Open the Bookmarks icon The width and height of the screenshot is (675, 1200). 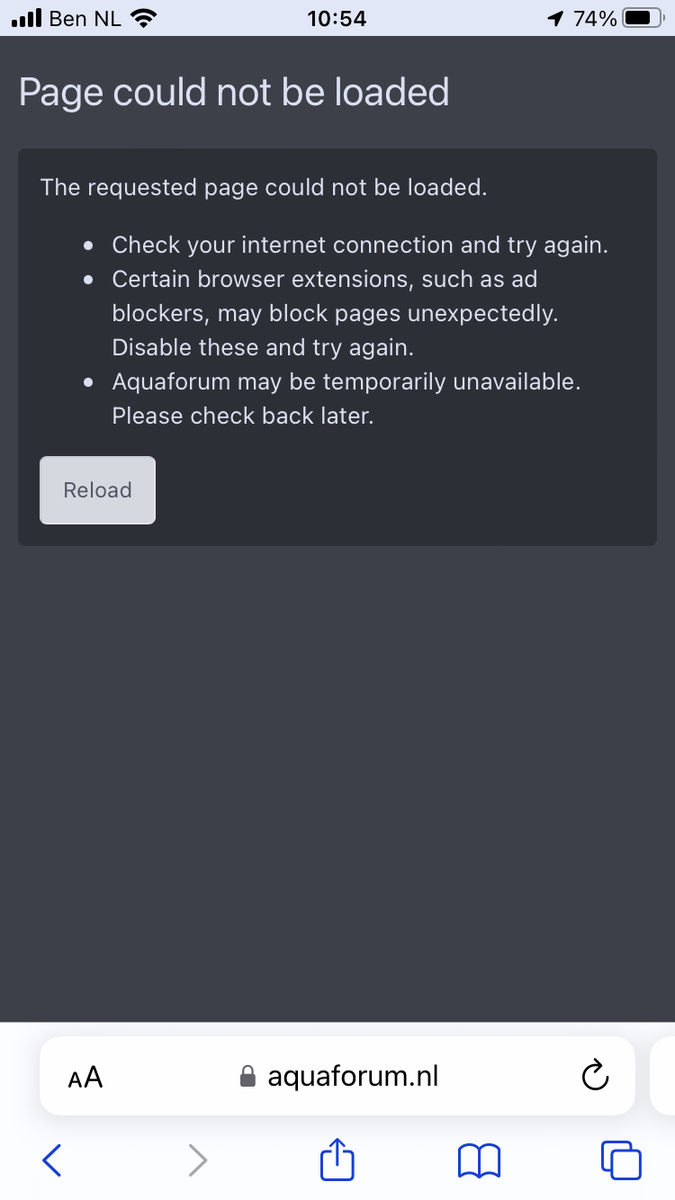[x=479, y=1160]
